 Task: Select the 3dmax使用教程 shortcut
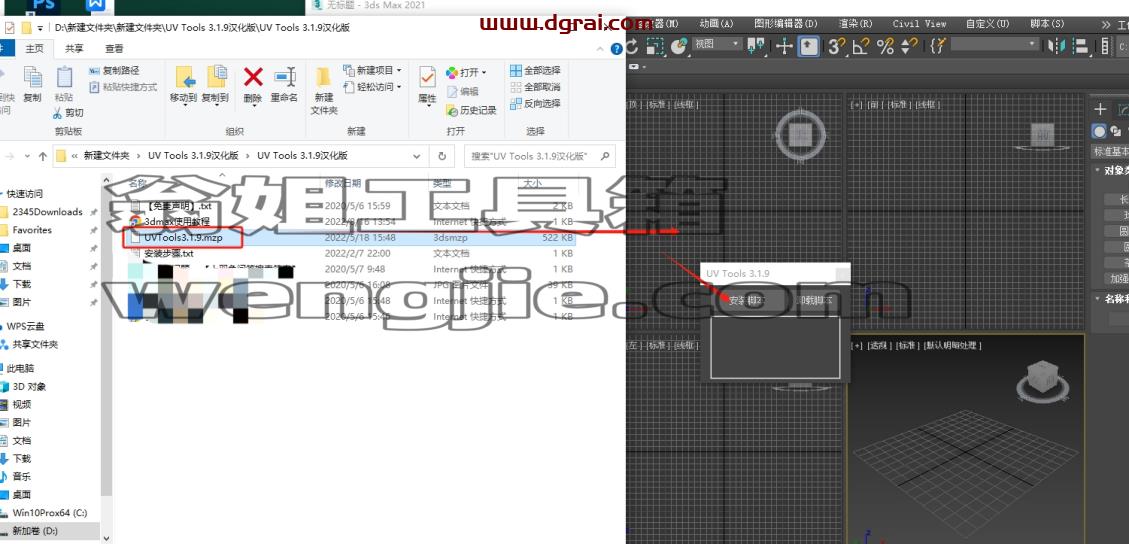click(x=176, y=222)
